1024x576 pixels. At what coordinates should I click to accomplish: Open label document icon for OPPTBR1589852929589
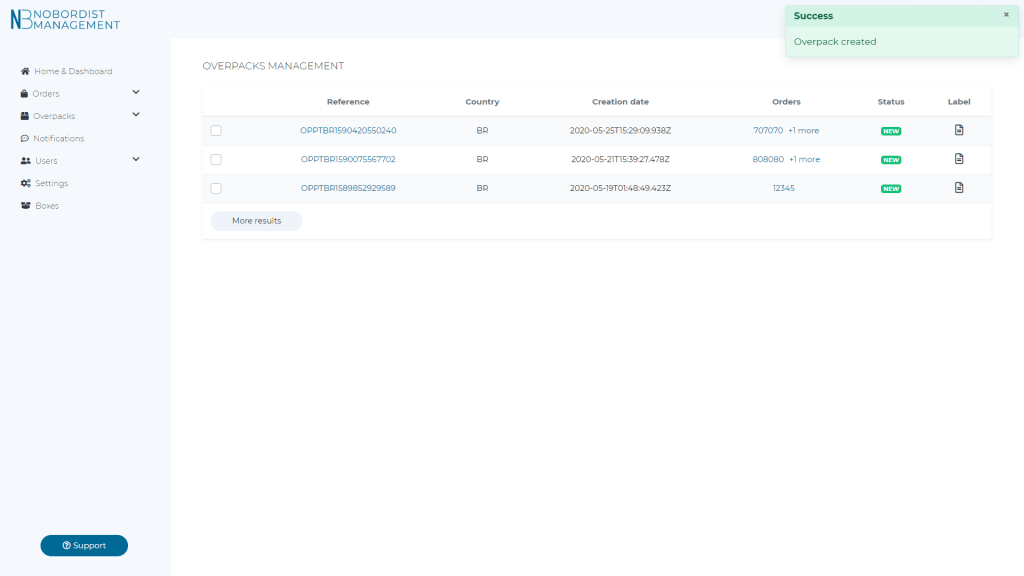click(x=959, y=188)
